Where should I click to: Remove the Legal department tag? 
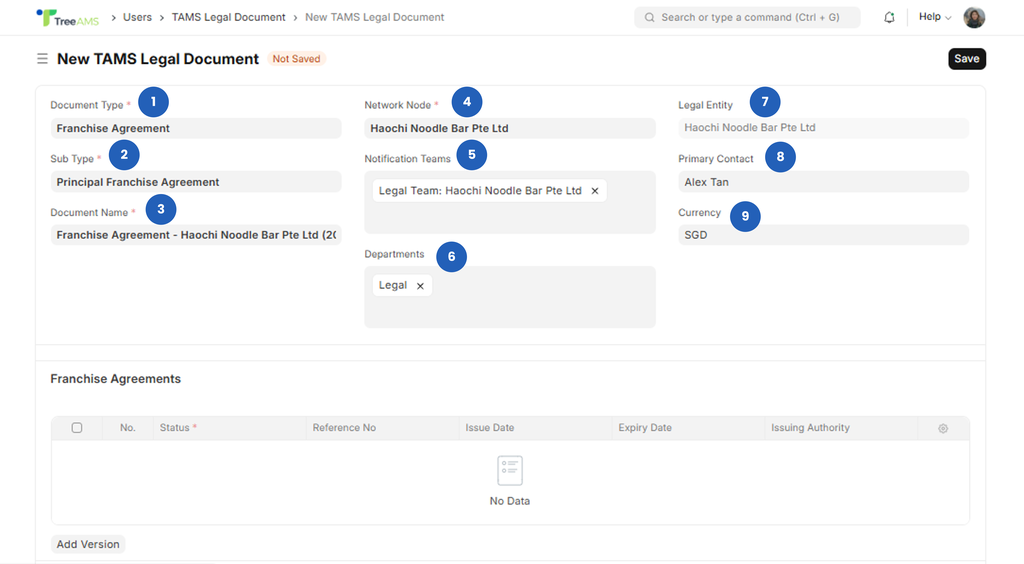[x=420, y=286]
